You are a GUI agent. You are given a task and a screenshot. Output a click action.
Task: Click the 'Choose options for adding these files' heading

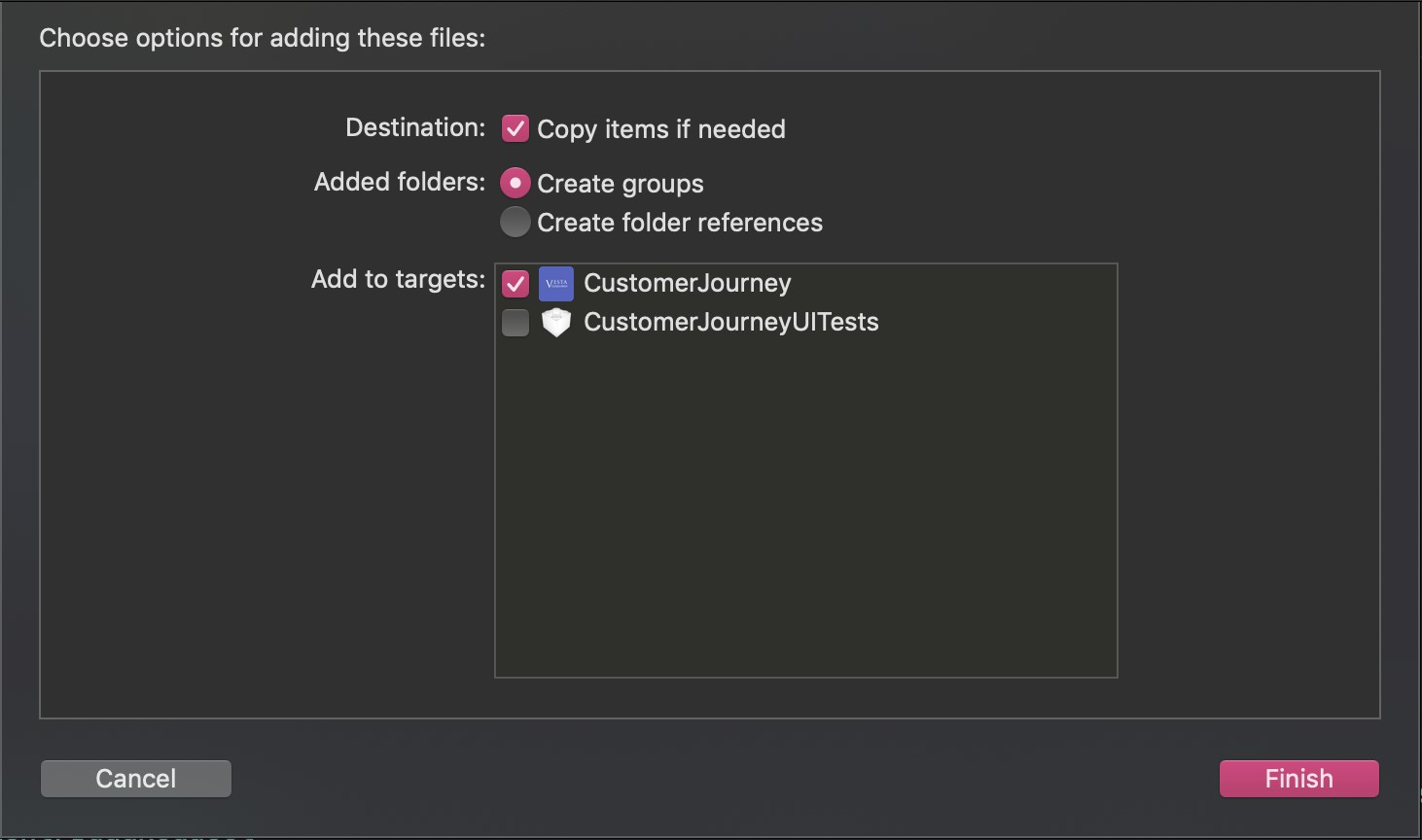262,38
